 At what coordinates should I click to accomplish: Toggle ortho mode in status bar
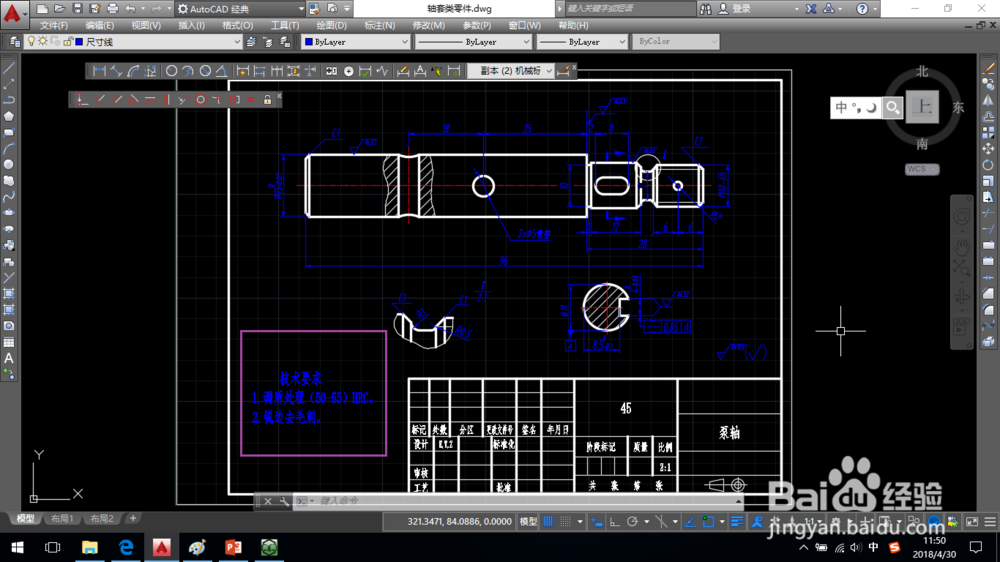pyautogui.click(x=614, y=522)
